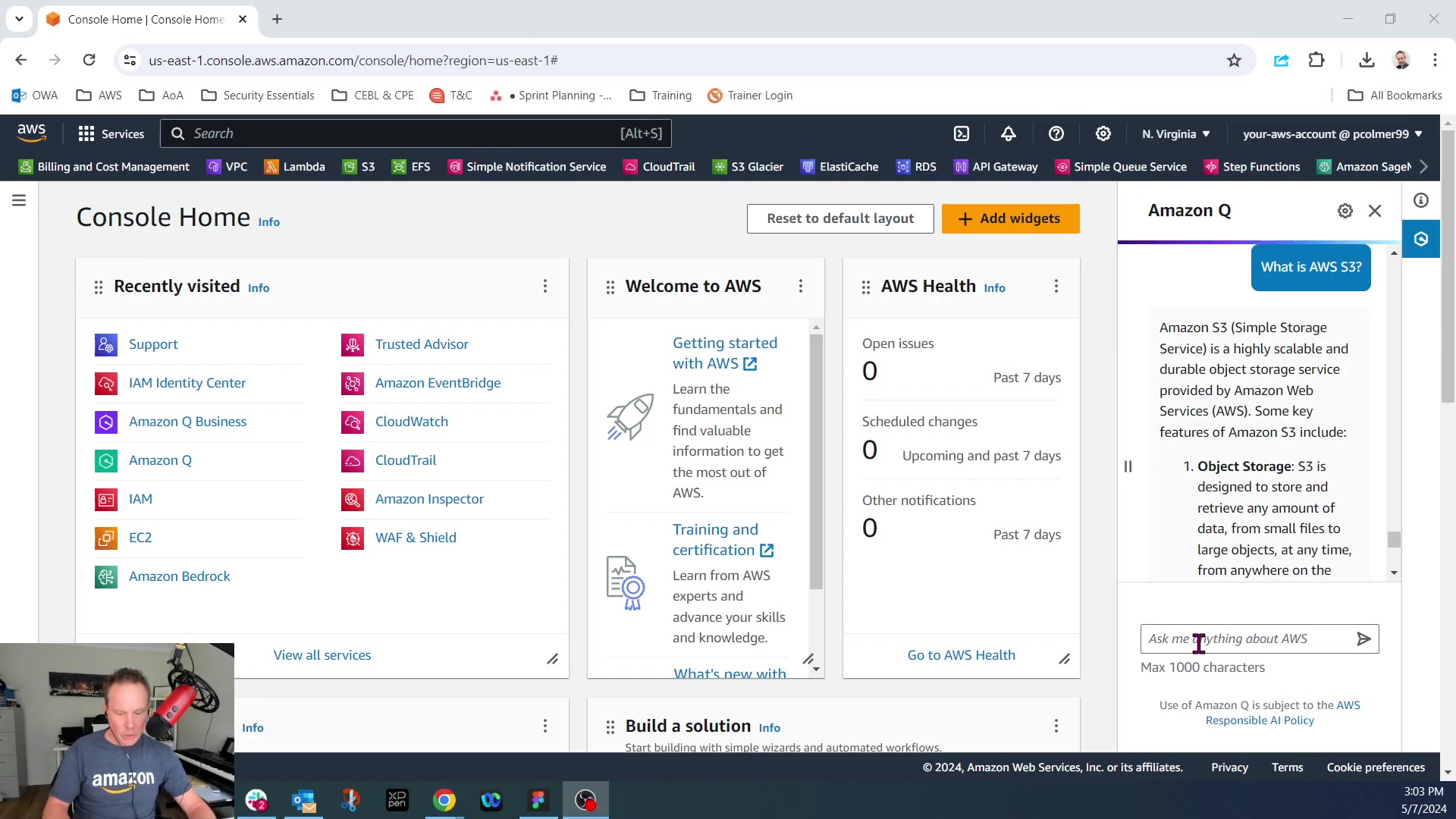Screen dimensions: 1456x819
Task: Click the Trusted Advisor service icon
Action: pos(353,344)
